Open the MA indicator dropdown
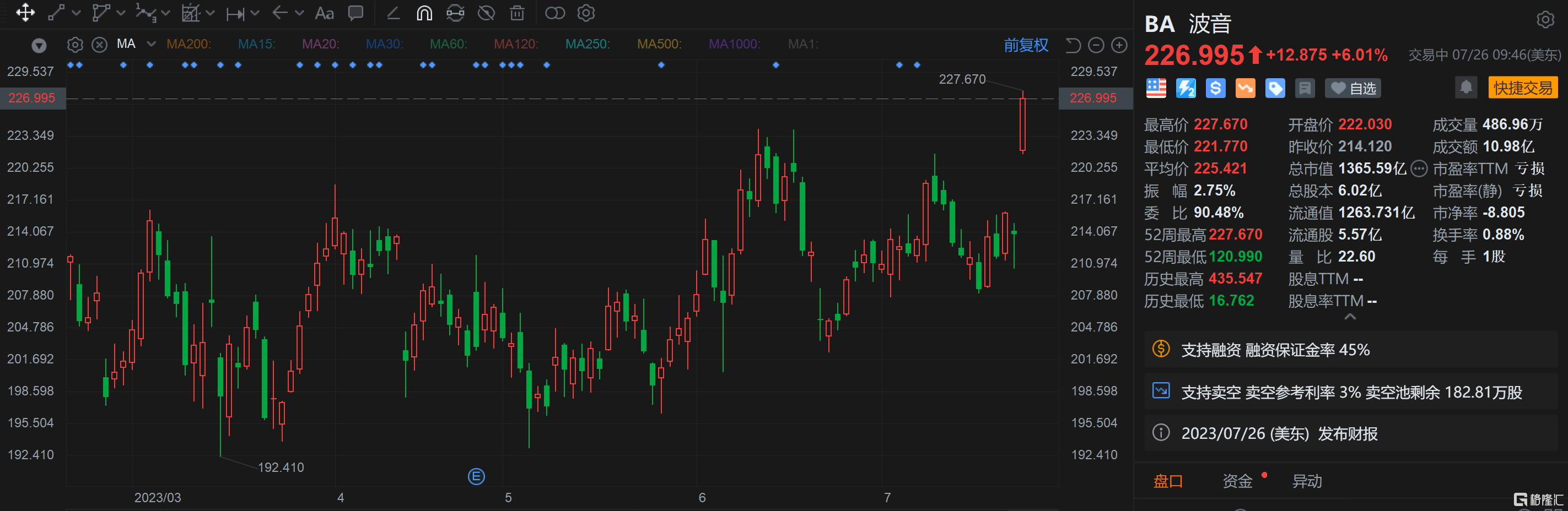Image resolution: width=1568 pixels, height=511 pixels. pyautogui.click(x=151, y=44)
